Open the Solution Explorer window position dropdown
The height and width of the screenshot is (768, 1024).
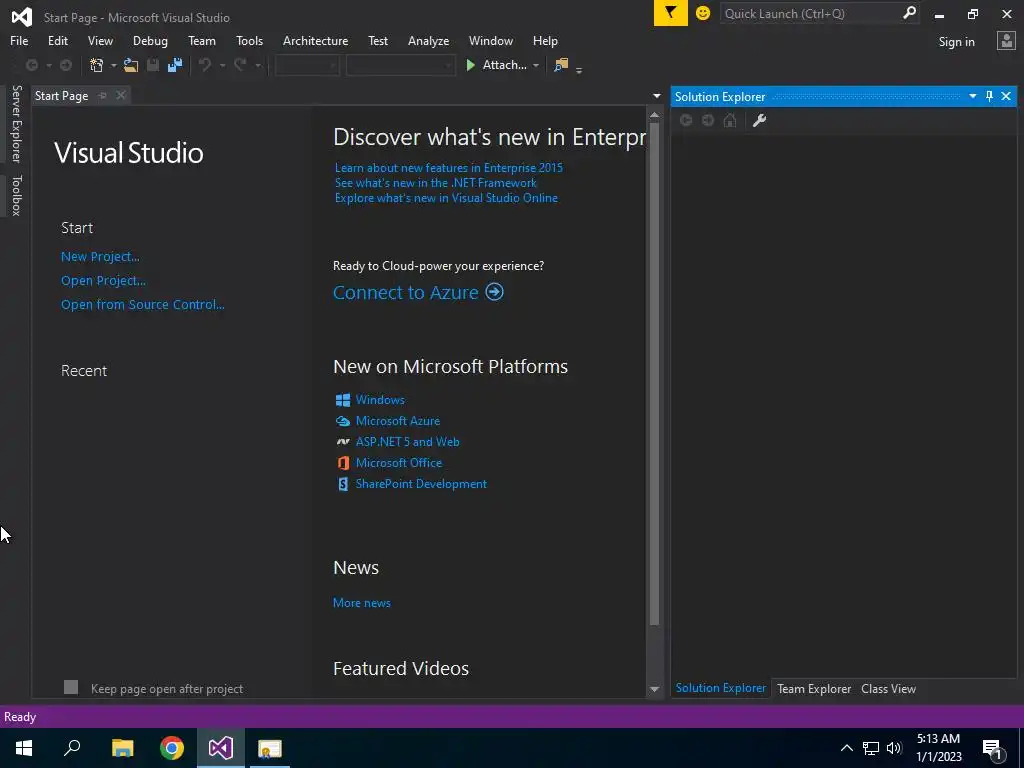[972, 97]
